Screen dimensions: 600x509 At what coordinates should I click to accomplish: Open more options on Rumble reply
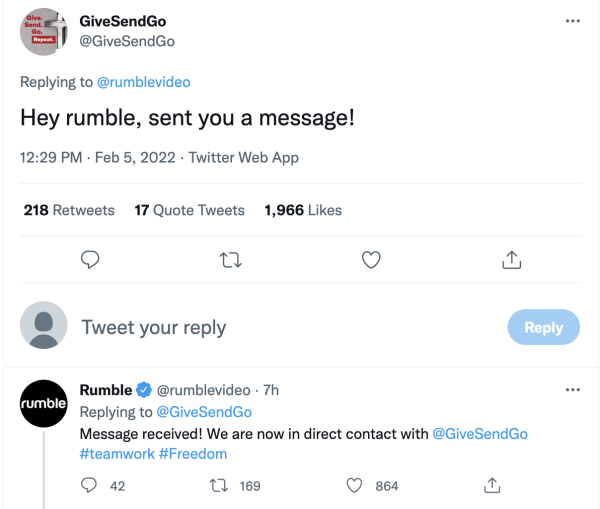click(x=572, y=389)
